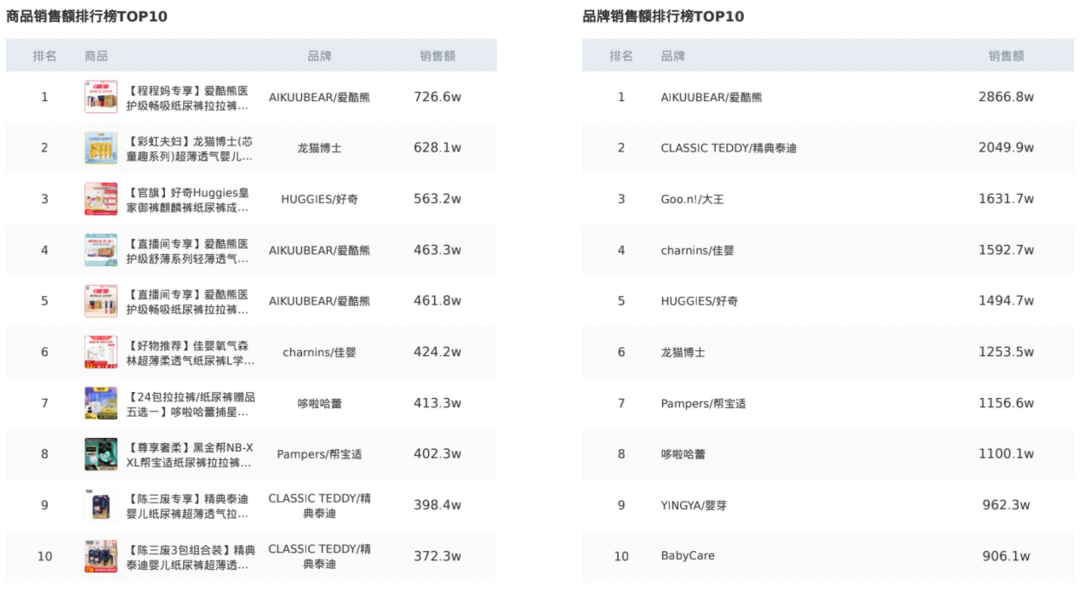1080x591 pixels.
Task: Click the 销售额 column header in product table
Action: tap(437, 56)
